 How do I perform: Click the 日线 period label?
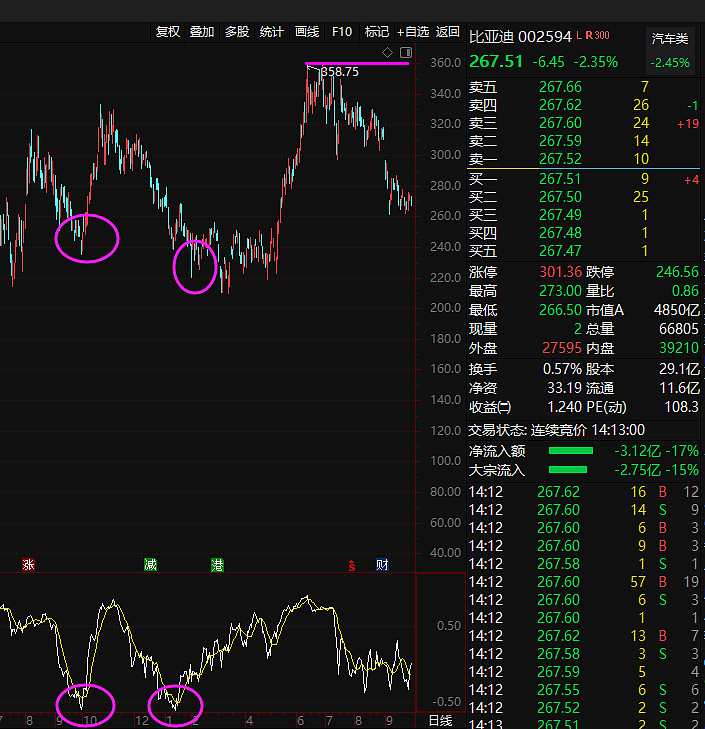point(440,721)
